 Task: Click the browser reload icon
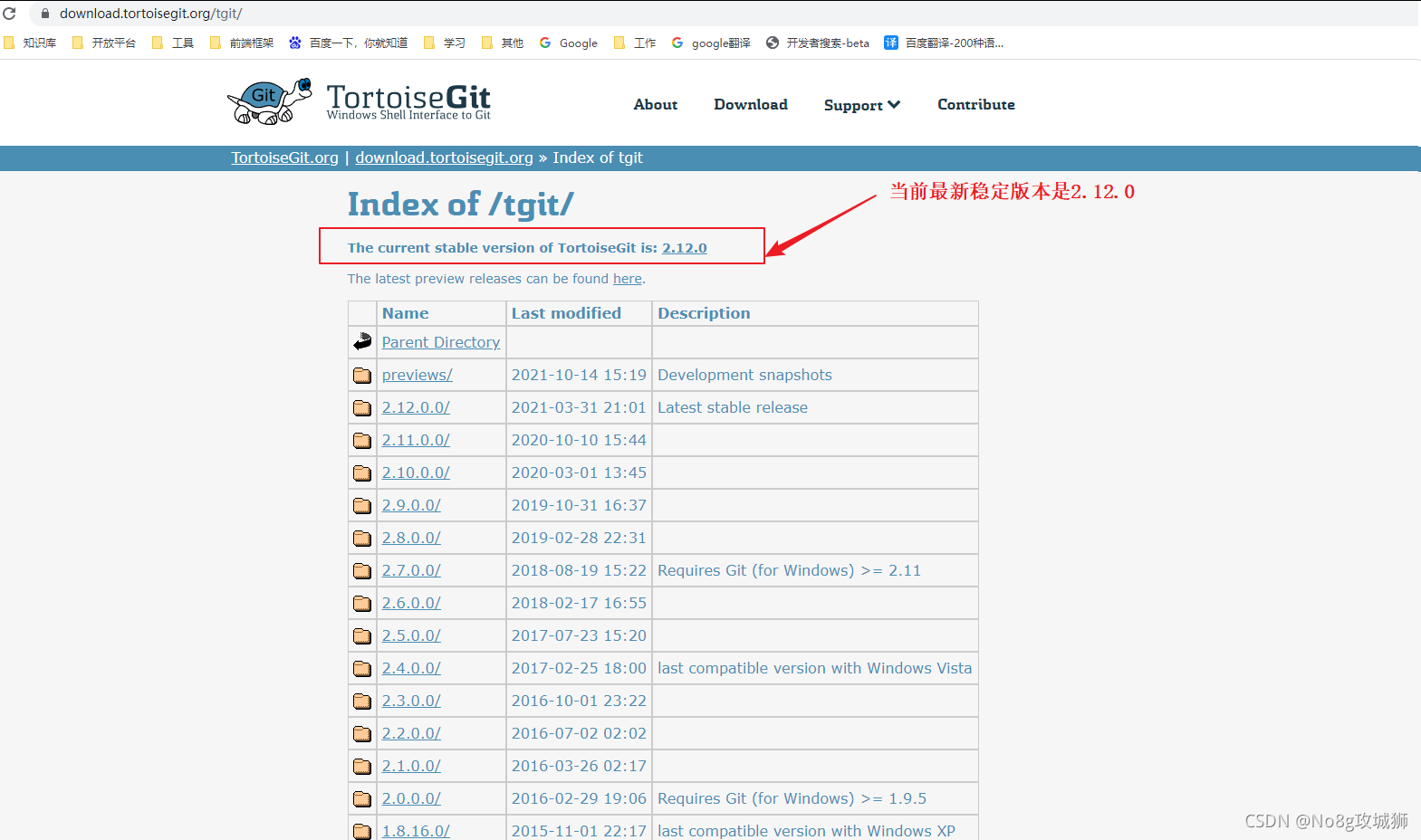pos(10,14)
